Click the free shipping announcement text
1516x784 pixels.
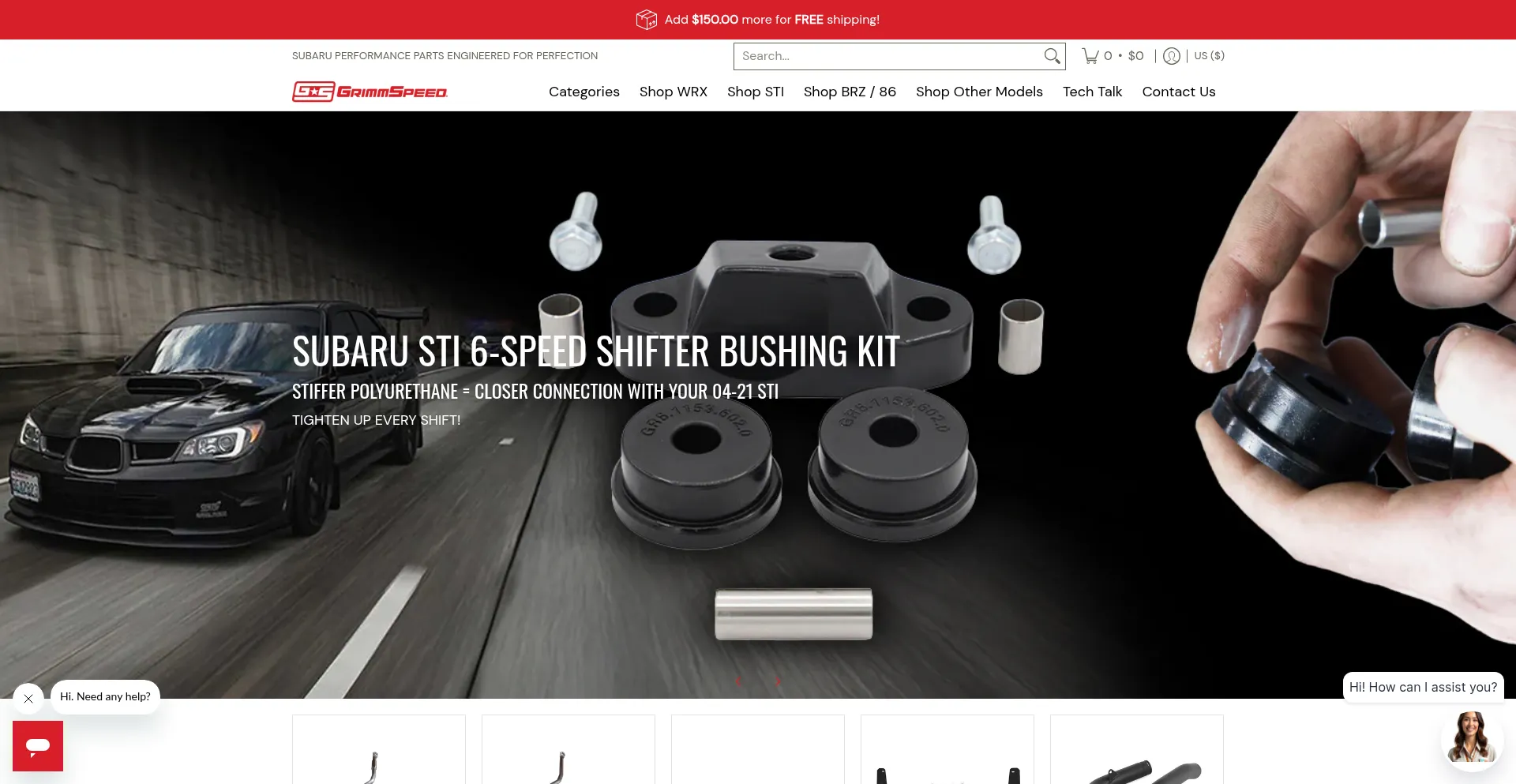click(x=771, y=20)
